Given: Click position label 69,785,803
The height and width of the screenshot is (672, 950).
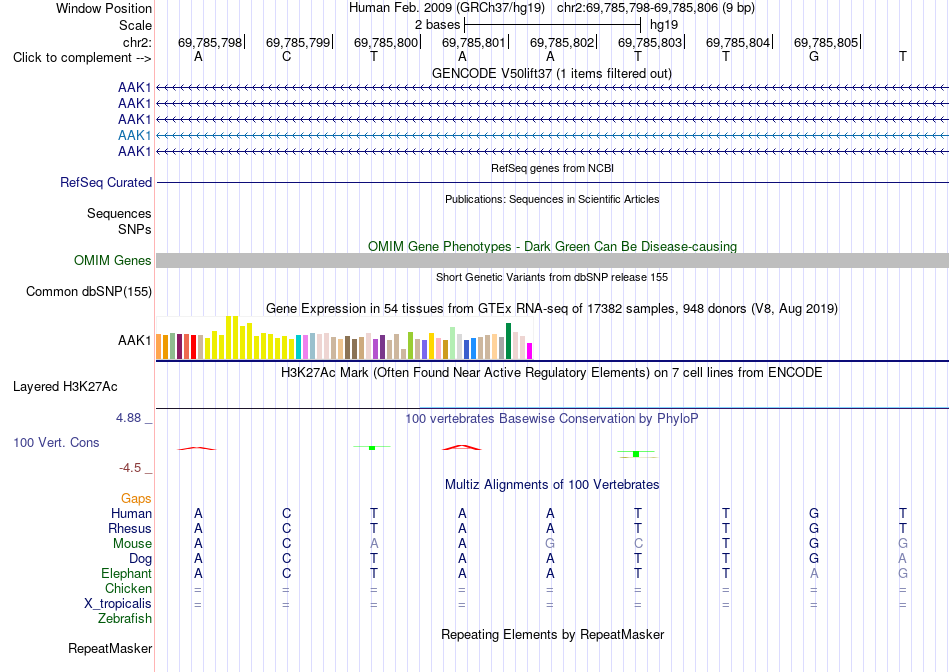Looking at the screenshot, I should pos(650,42).
